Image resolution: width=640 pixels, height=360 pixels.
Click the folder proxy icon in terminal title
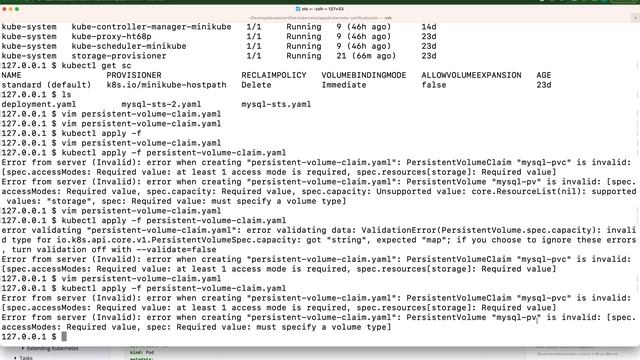298,9
